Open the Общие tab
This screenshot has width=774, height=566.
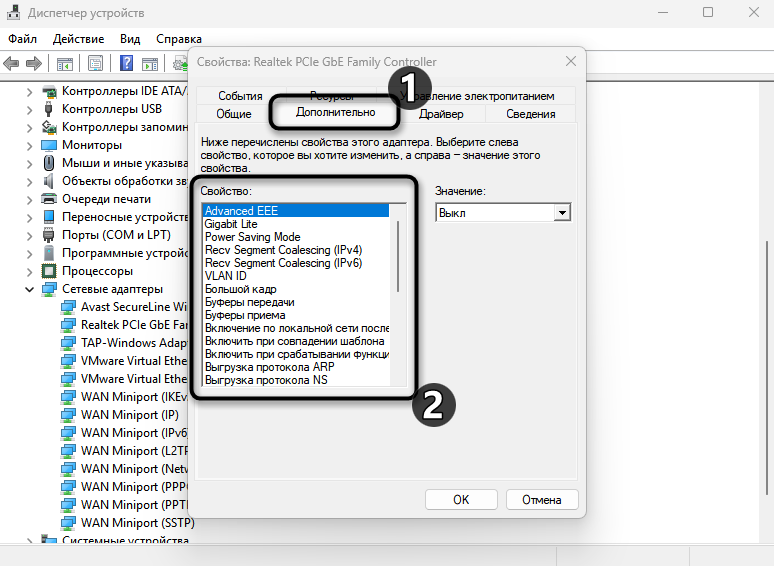[234, 114]
